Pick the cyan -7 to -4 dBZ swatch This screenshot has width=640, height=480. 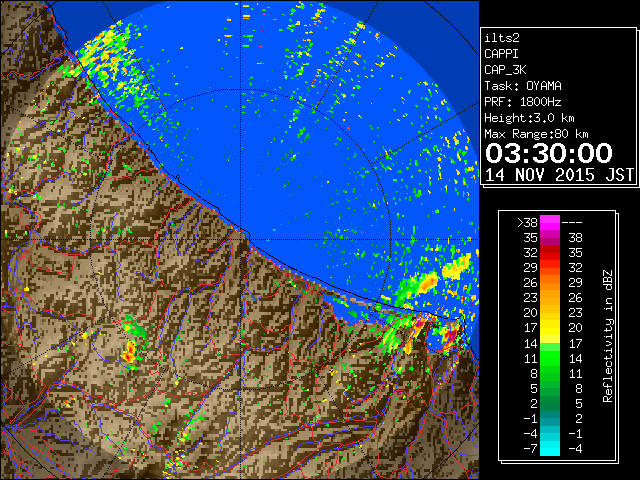[550, 449]
